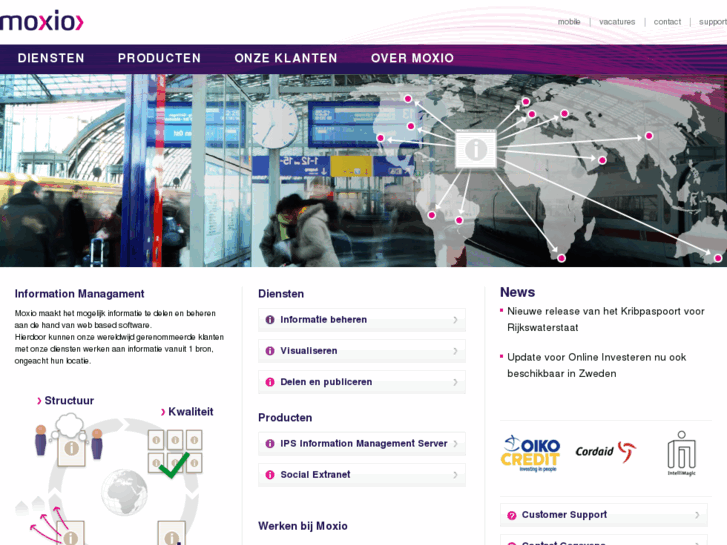
Task: Click the info icon beside IPS Information Management Server
Action: coord(270,443)
